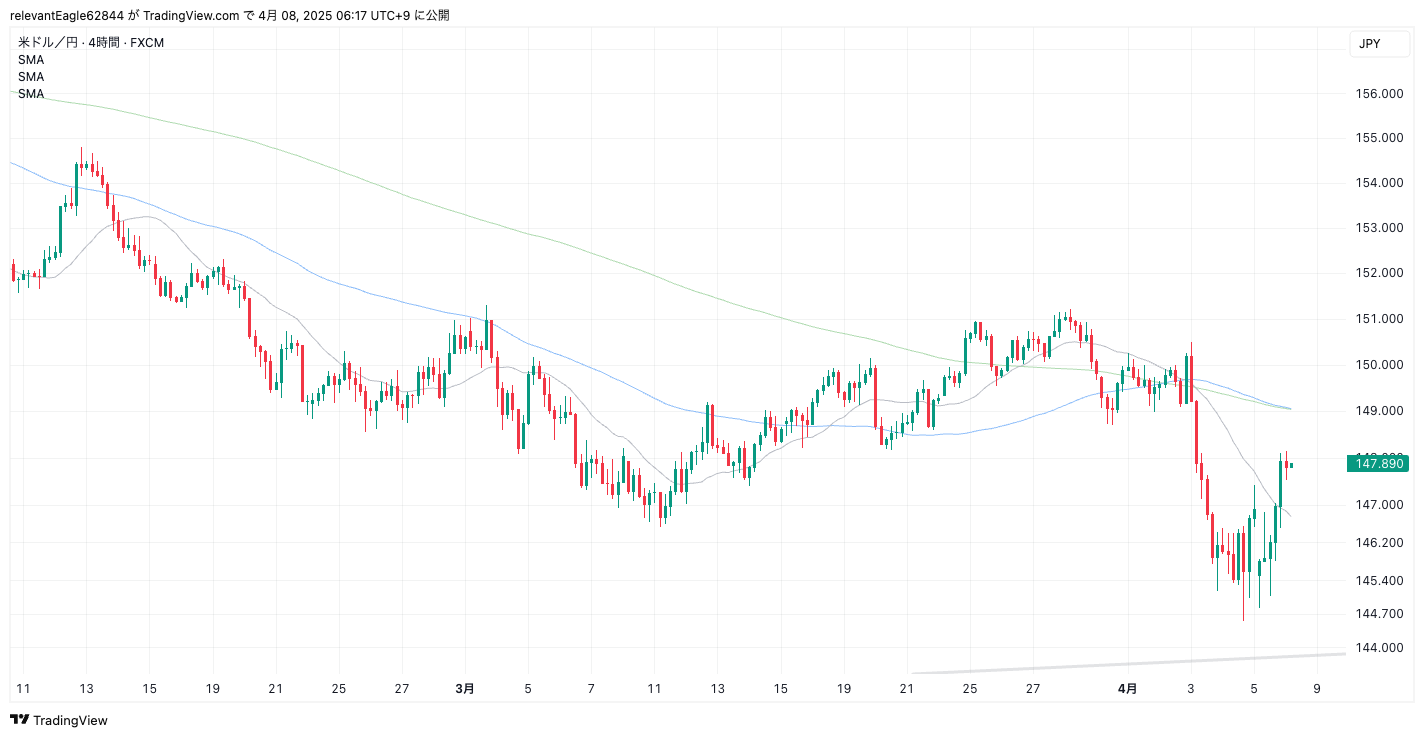
Task: Click the 146.200 price axis label
Action: pos(1379,543)
